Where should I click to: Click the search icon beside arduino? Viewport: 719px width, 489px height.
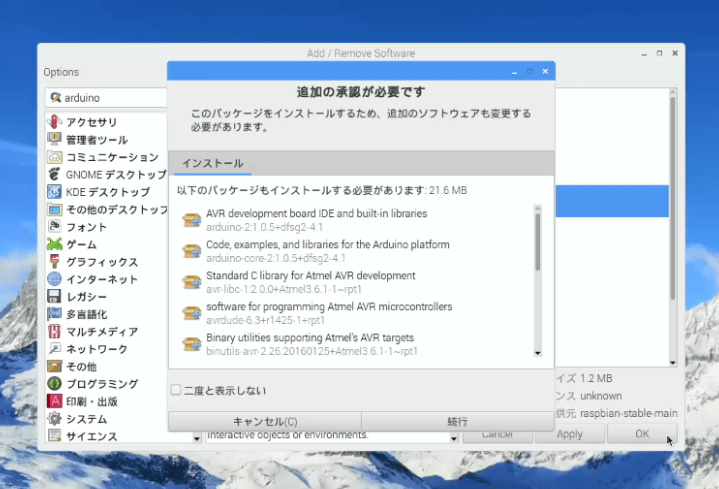[55, 97]
